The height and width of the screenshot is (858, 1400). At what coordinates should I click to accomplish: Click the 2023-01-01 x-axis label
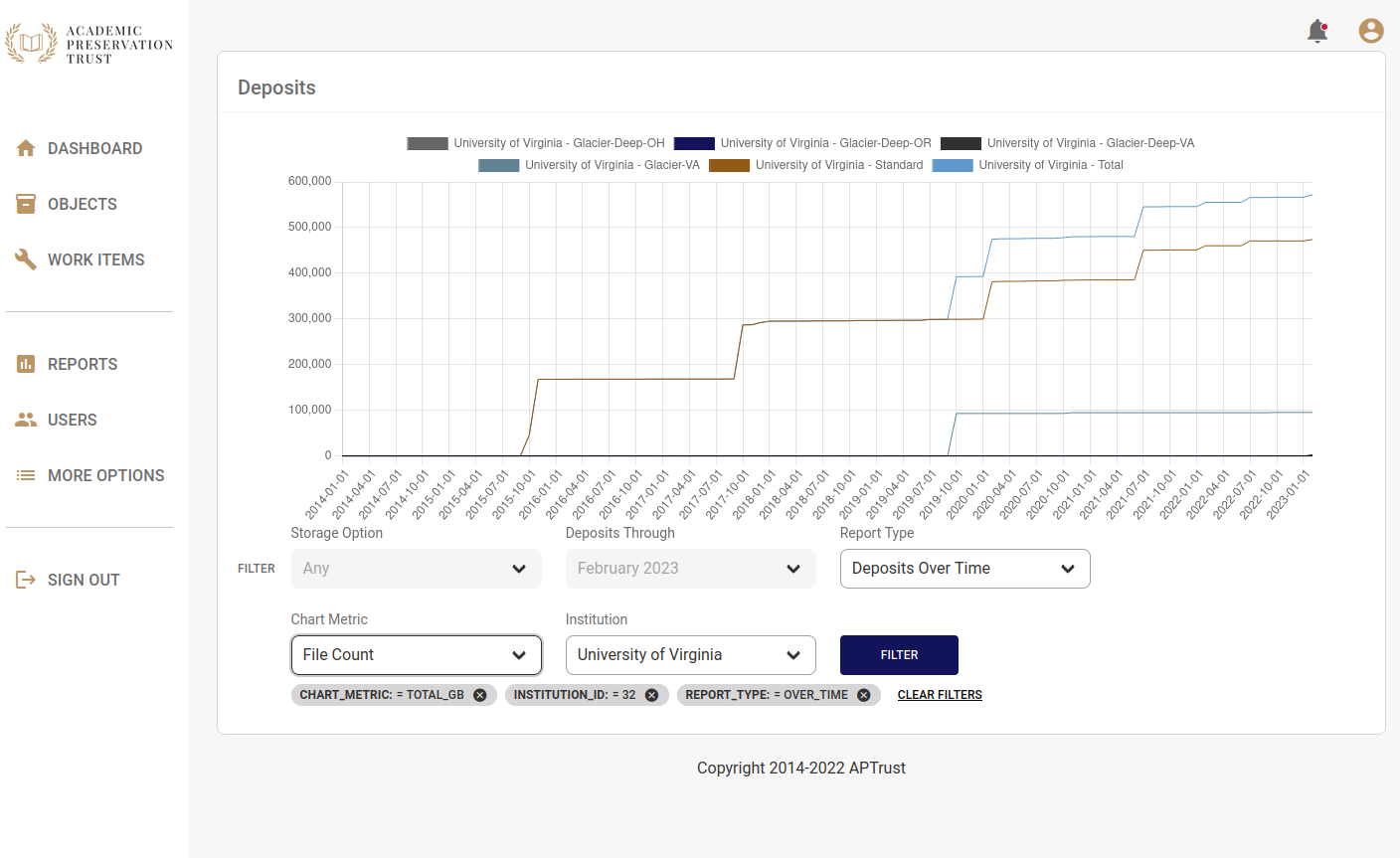[x=1289, y=494]
